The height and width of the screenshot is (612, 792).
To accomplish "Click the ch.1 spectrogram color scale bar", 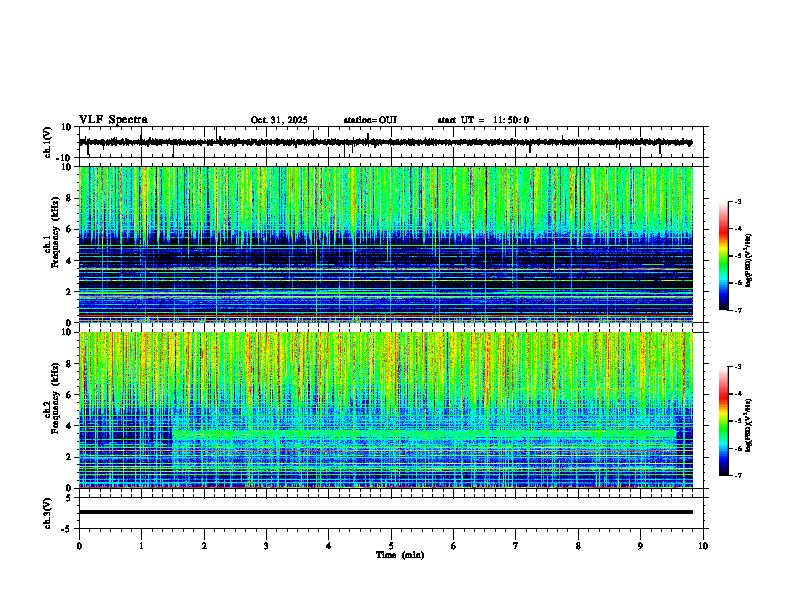I will (723, 256).
